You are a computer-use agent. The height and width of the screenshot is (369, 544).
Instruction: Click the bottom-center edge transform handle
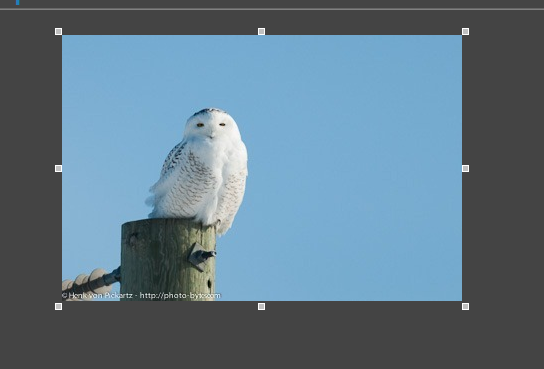pos(262,307)
